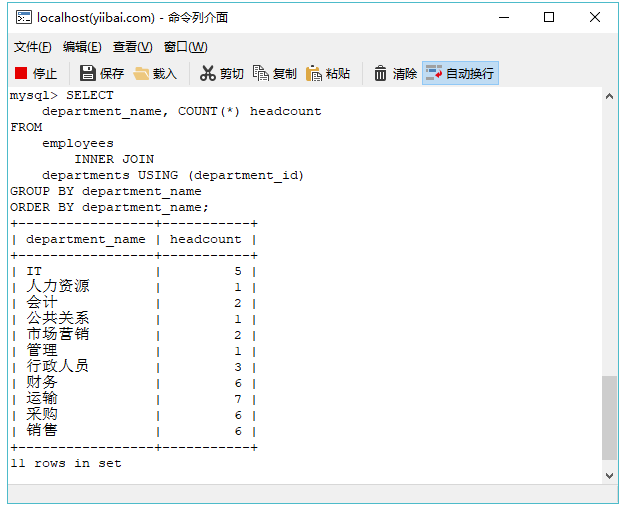626x509 pixels.
Task: Click the scroll down arrow
Action: [x=609, y=476]
